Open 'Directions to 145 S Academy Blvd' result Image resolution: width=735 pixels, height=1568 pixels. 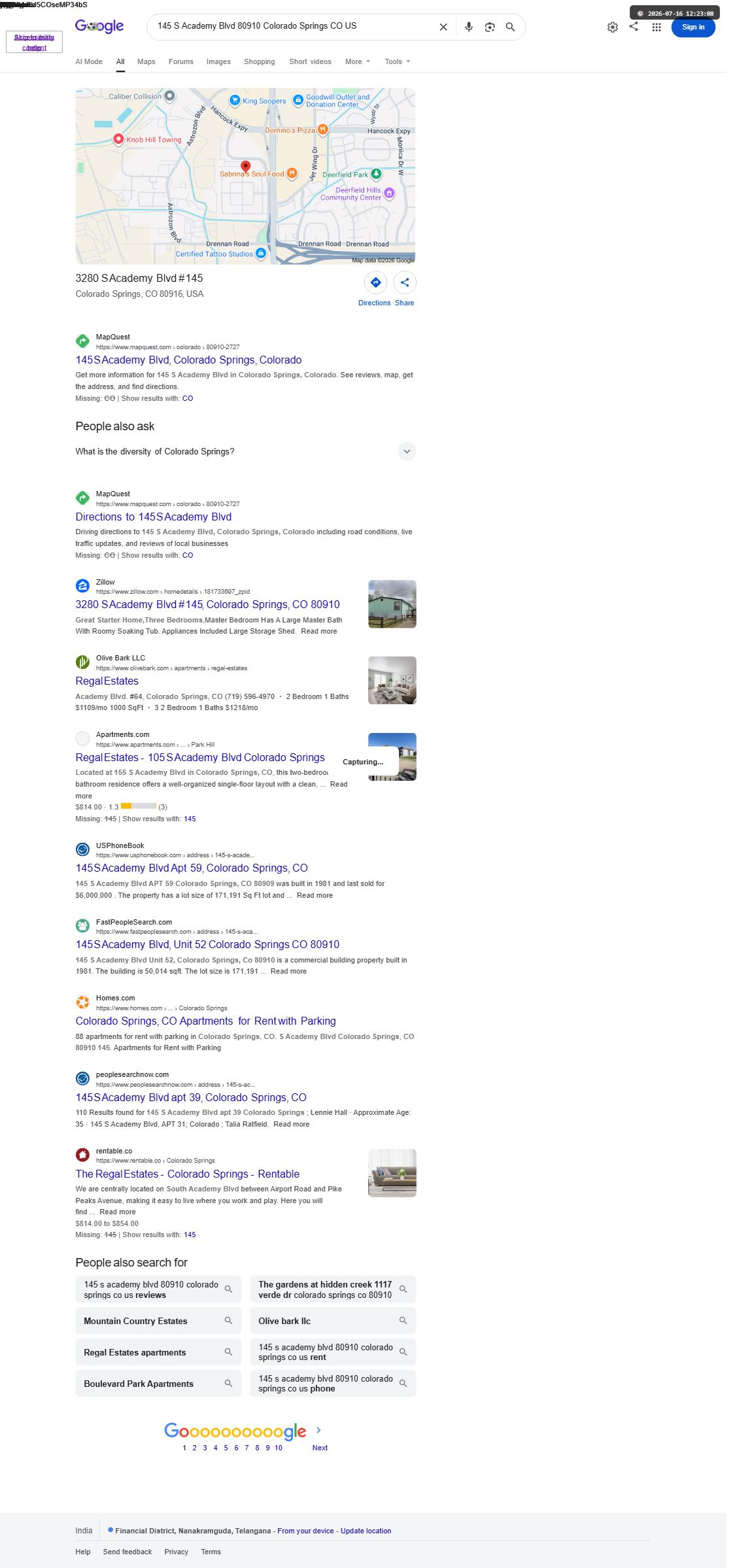point(154,517)
